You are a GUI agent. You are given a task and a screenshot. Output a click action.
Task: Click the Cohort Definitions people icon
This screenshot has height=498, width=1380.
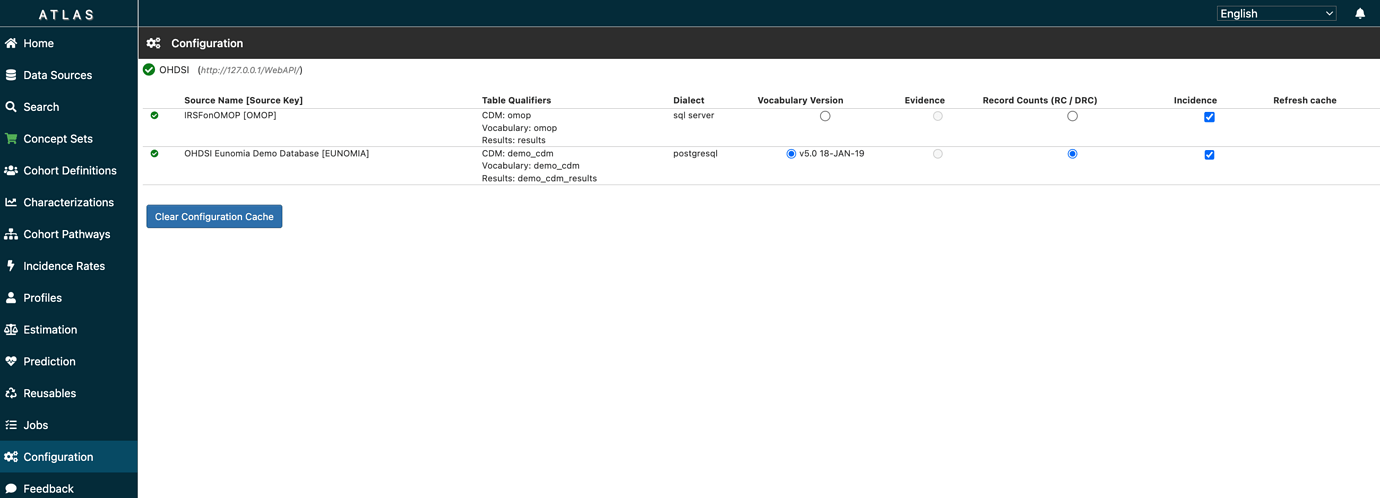[11, 171]
